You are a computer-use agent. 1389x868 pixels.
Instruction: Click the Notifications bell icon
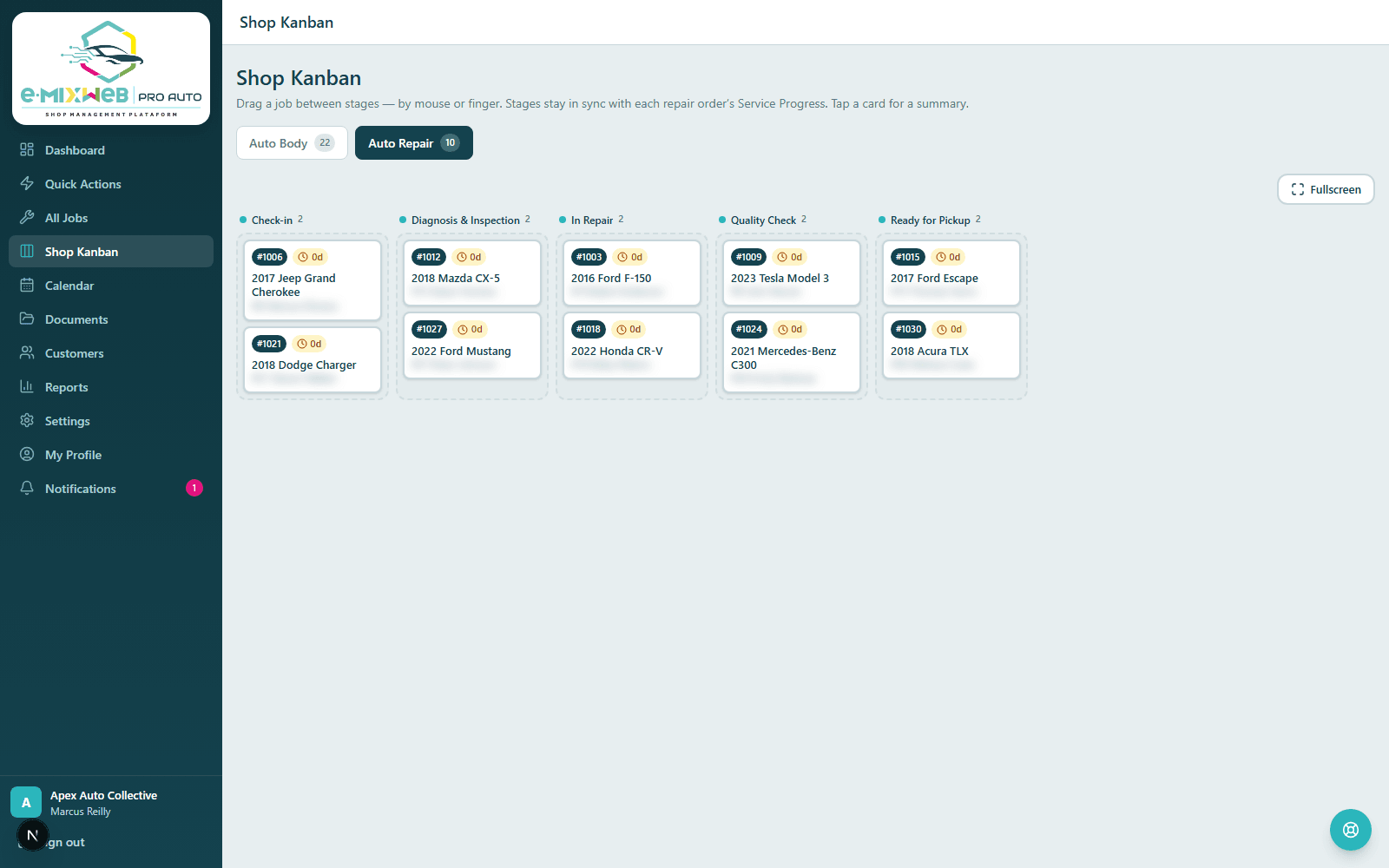(27, 489)
